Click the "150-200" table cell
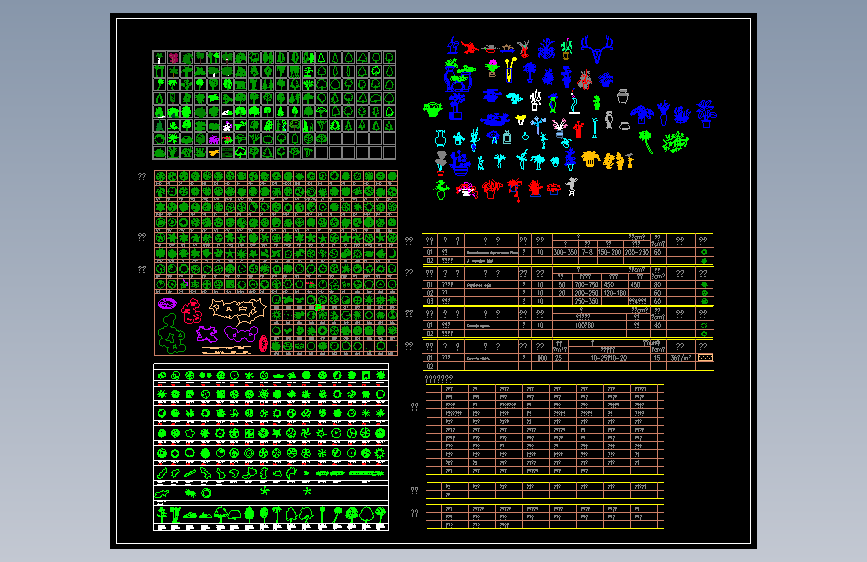The width and height of the screenshot is (867, 562). pos(609,252)
